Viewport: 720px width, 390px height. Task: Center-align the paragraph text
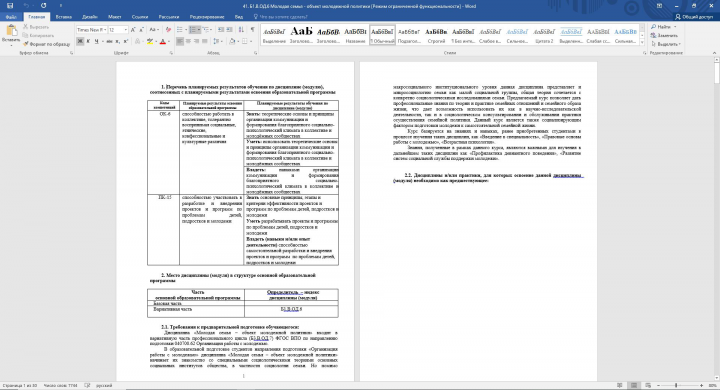point(188,41)
